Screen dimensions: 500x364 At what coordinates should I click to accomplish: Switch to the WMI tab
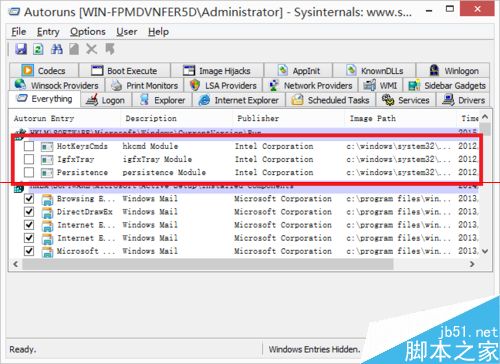381,85
